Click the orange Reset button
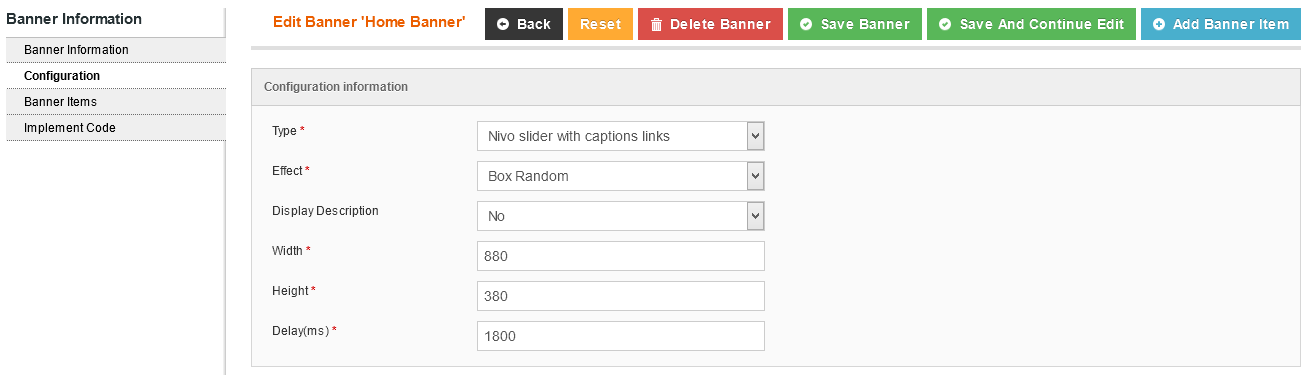Screen dimensions: 1308x375 600,24
